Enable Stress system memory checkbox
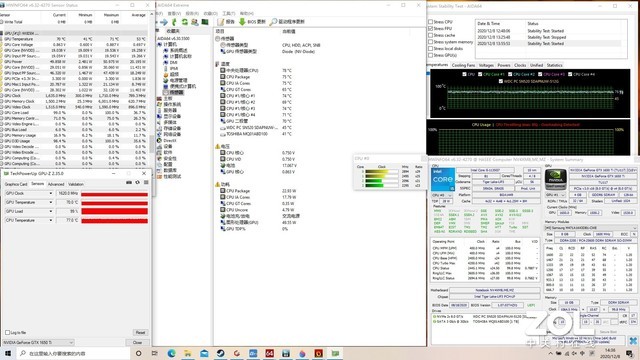 (x=430, y=42)
